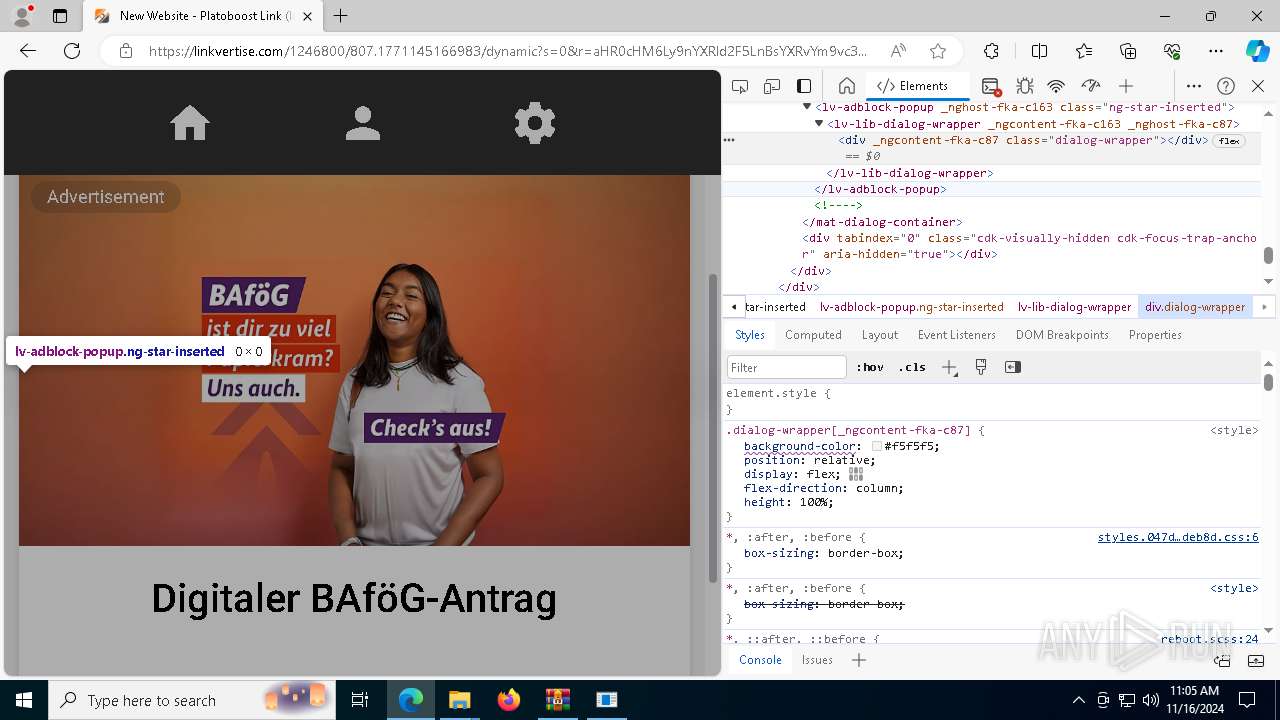
Task: Open Copilot sidebar icon
Action: 1257,51
